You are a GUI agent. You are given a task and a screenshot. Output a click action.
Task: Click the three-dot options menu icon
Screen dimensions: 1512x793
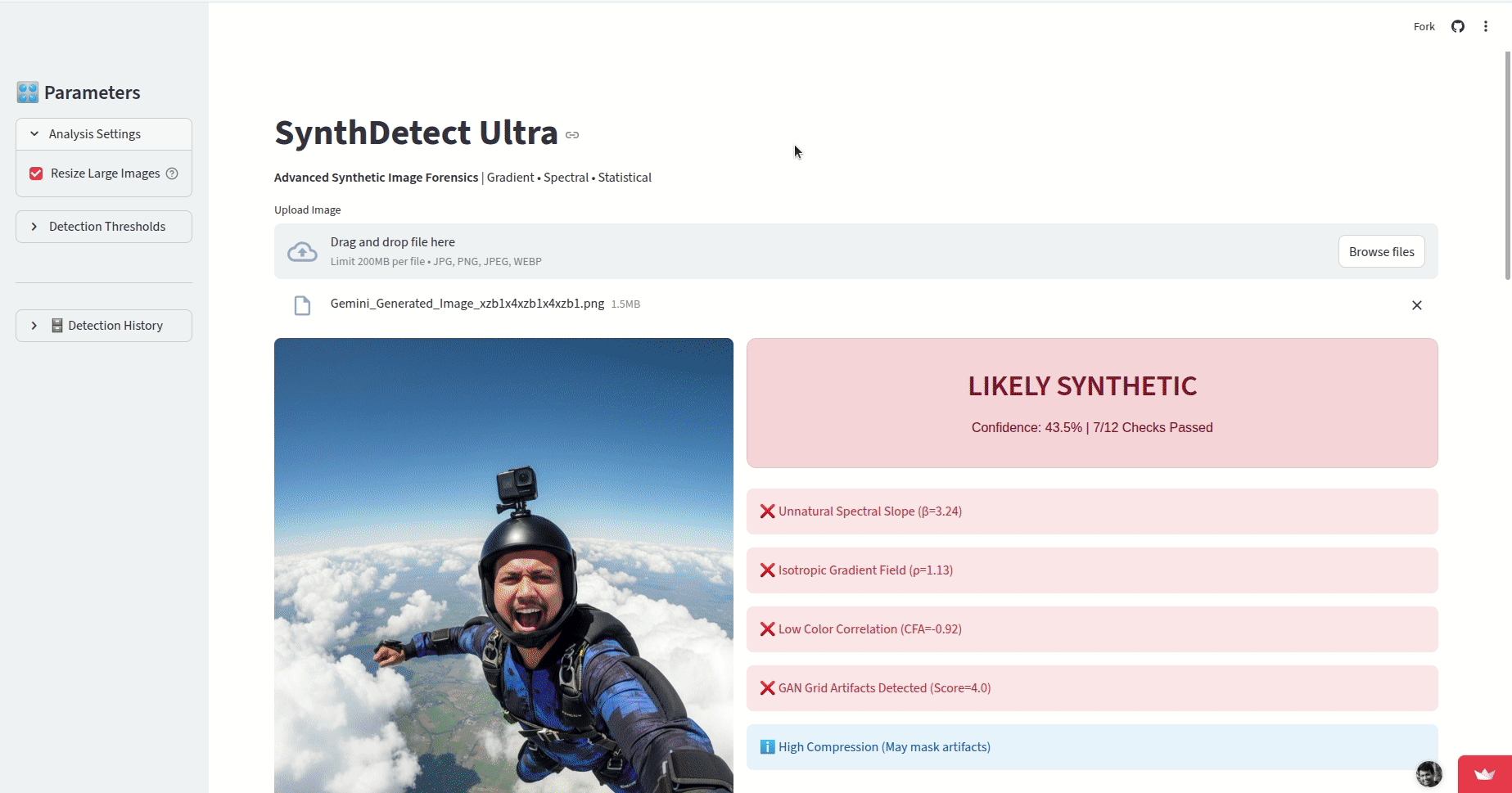pos(1487,26)
